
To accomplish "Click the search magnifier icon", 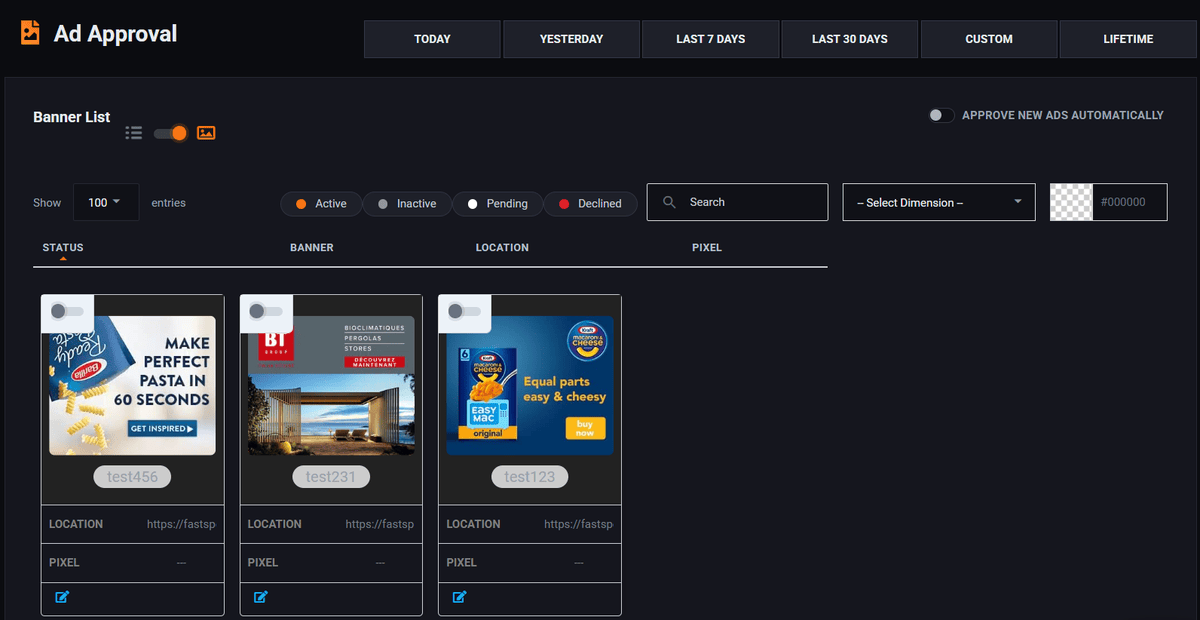I will (669, 202).
